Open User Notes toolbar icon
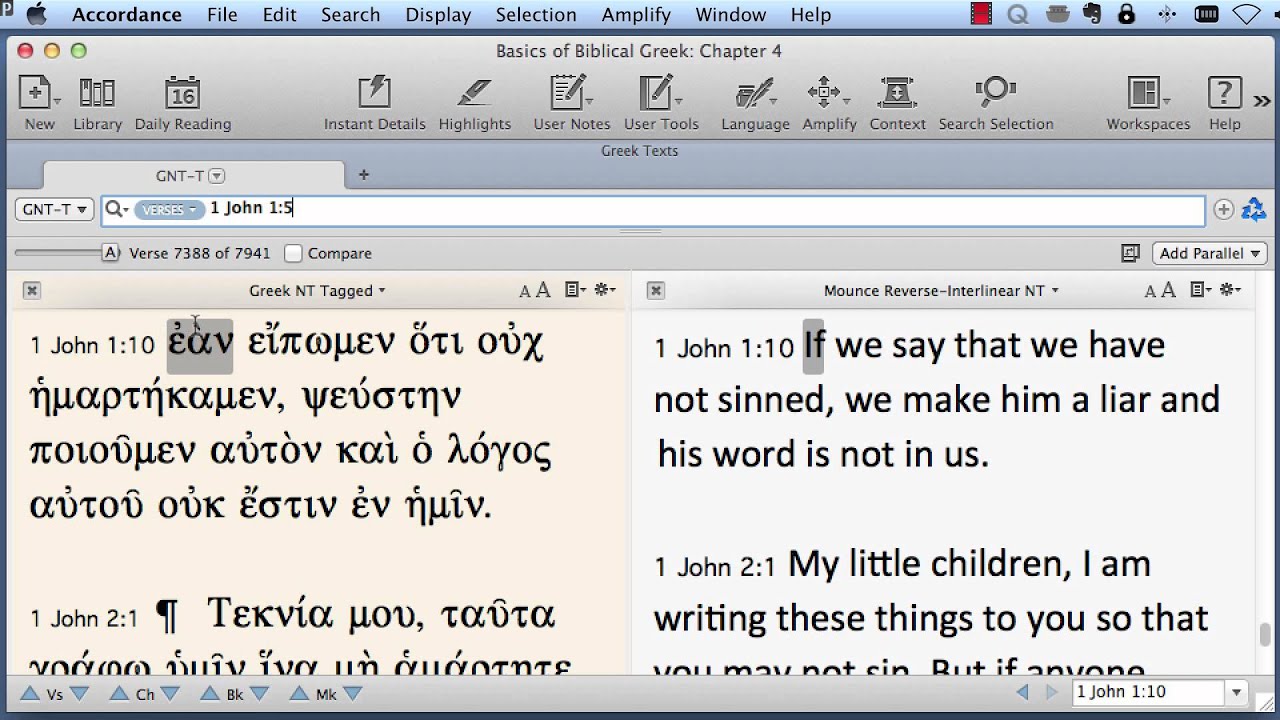The height and width of the screenshot is (720, 1280). pos(568,93)
